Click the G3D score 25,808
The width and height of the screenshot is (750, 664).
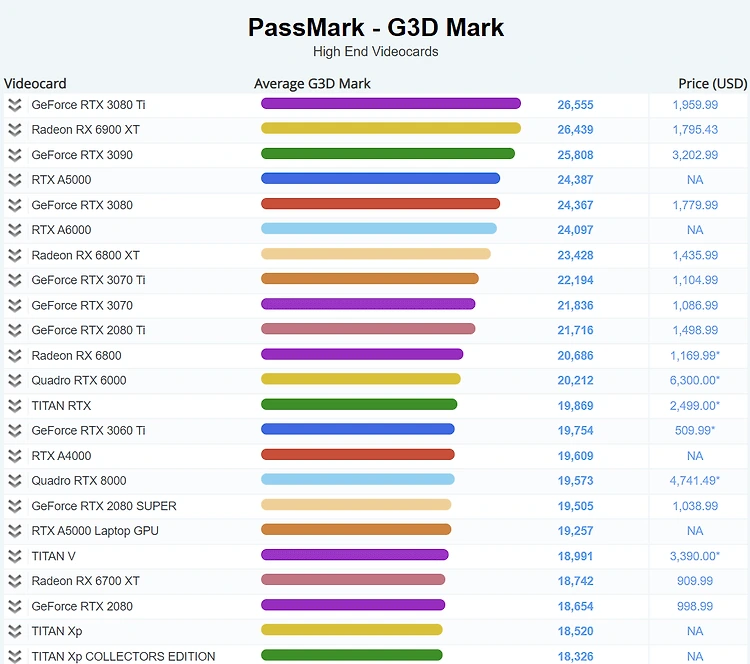tap(575, 155)
